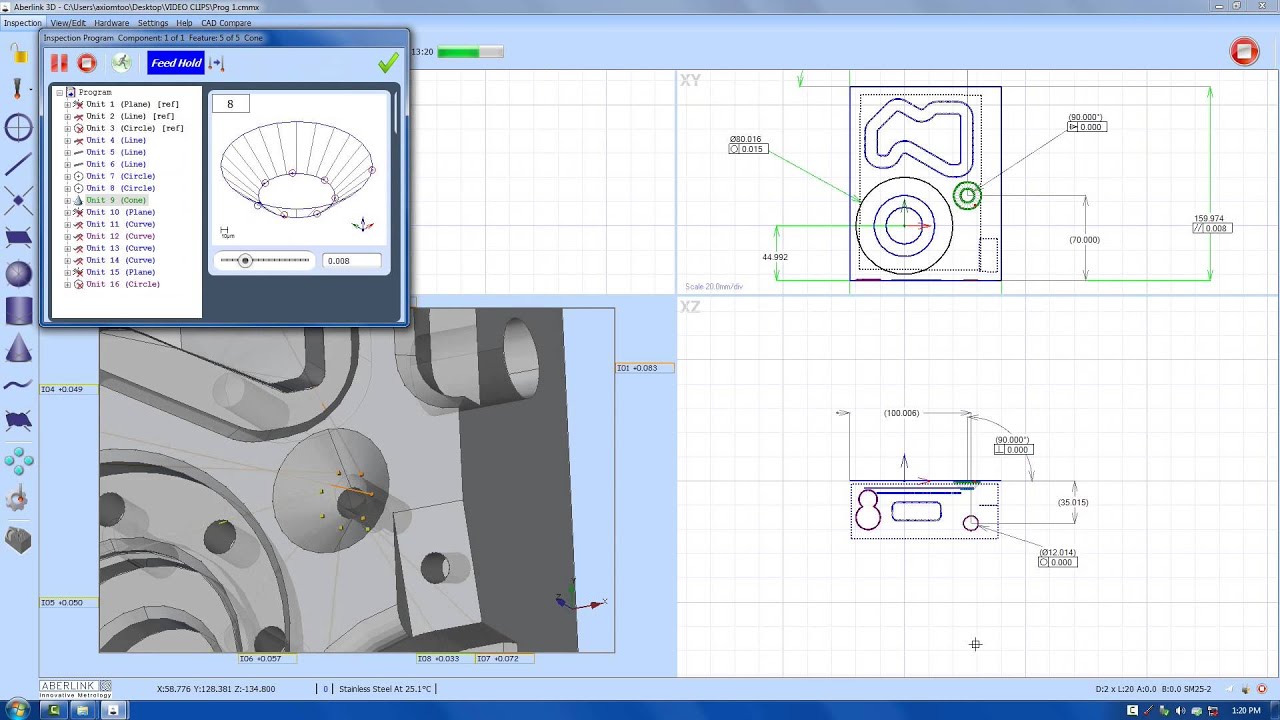Click the small red stop icon in status bar

(x=1262, y=689)
